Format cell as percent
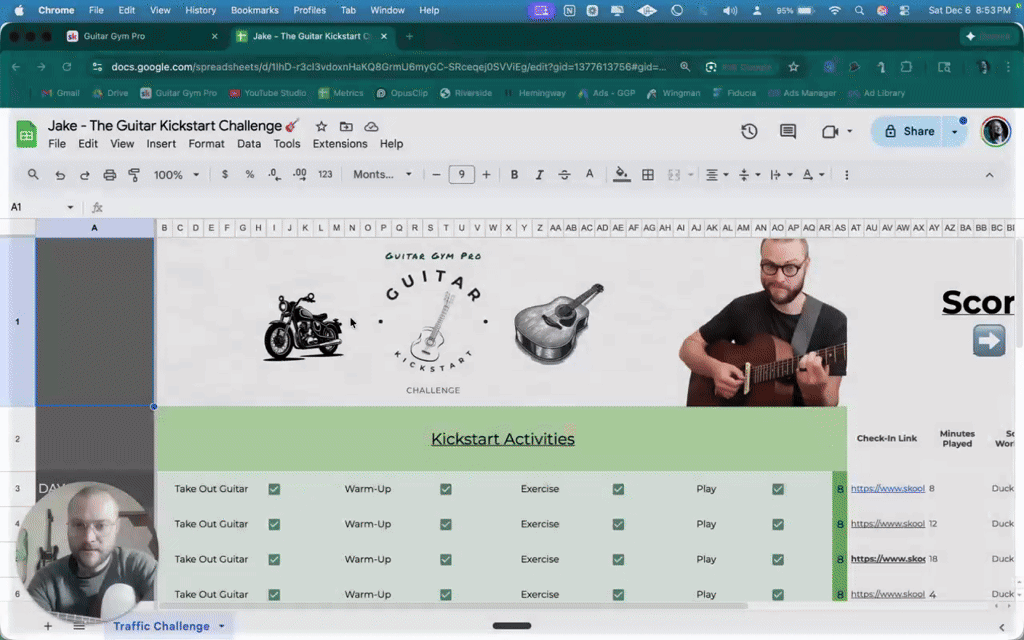 [x=249, y=174]
